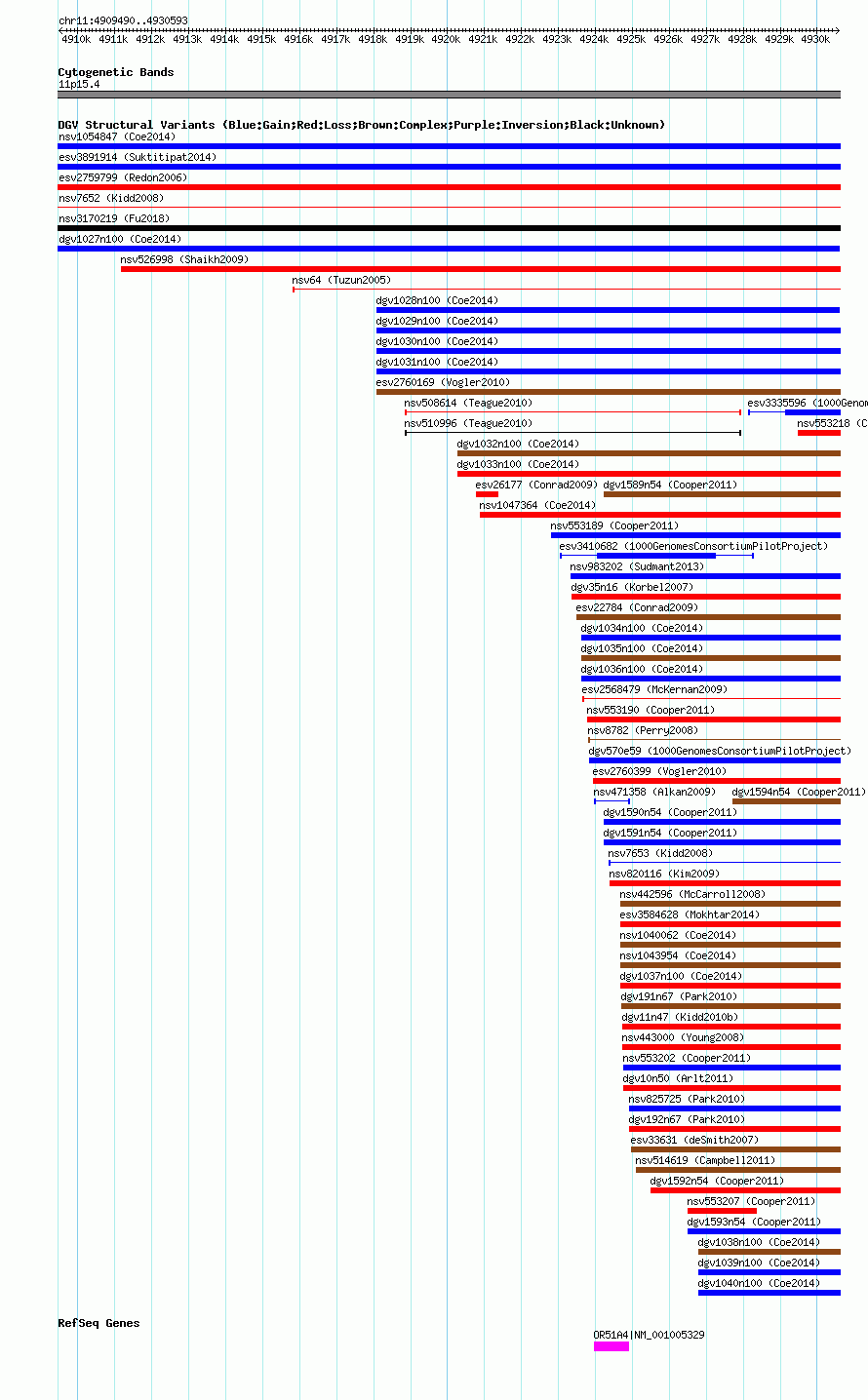Click nsv1040062 (Coe2014) label
868x1400 pixels.
pos(678,935)
